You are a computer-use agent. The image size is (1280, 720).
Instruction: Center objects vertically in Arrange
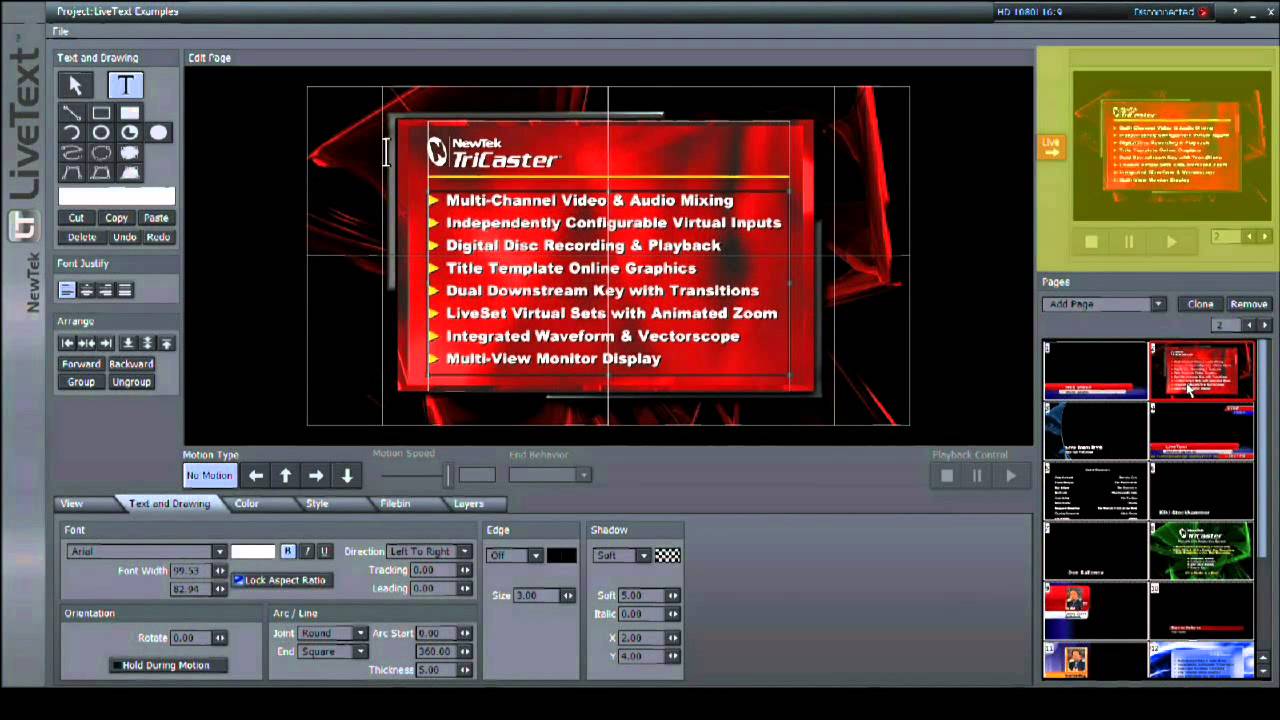click(148, 343)
